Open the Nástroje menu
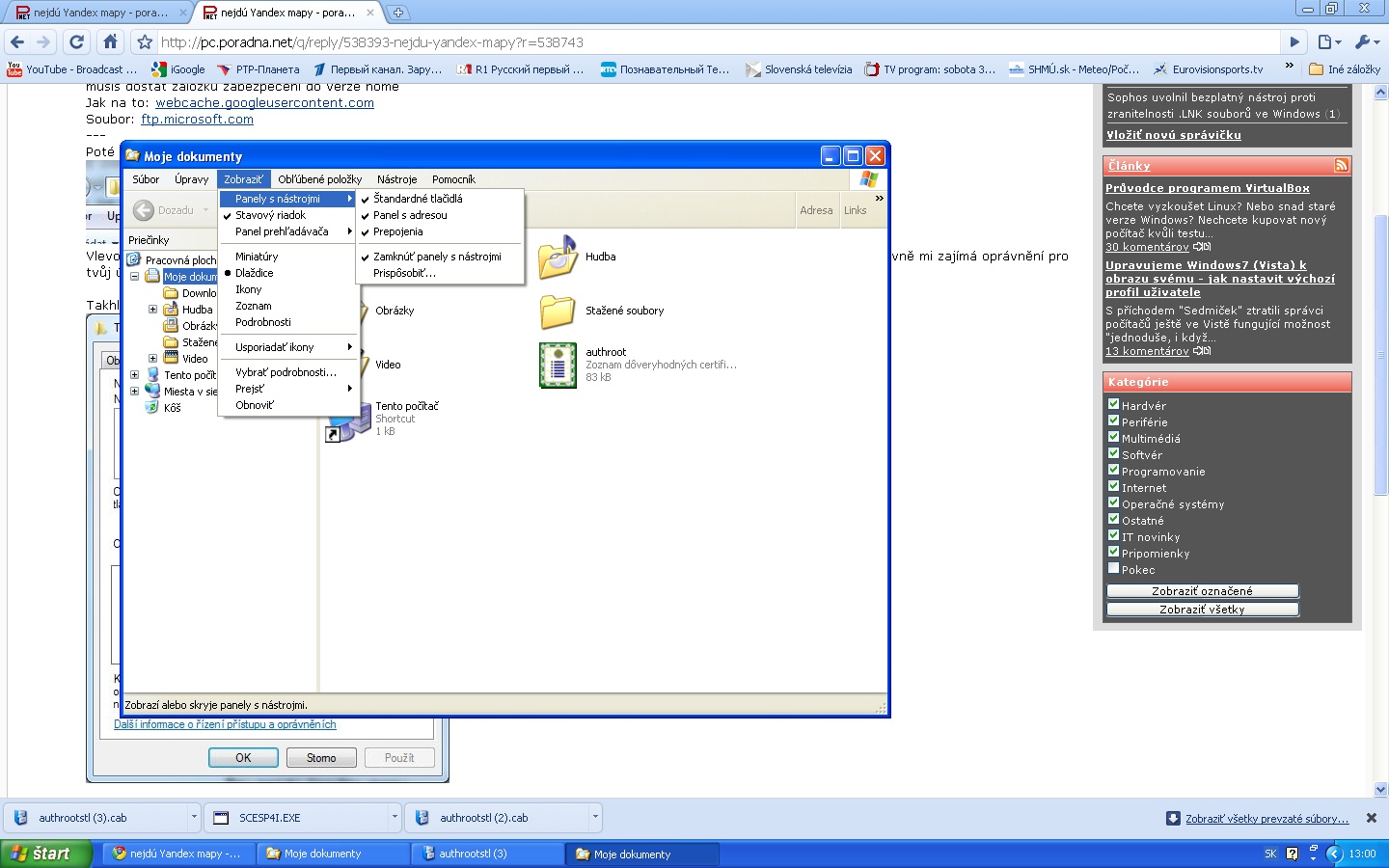Screen dimensions: 1389x868 click(x=397, y=179)
